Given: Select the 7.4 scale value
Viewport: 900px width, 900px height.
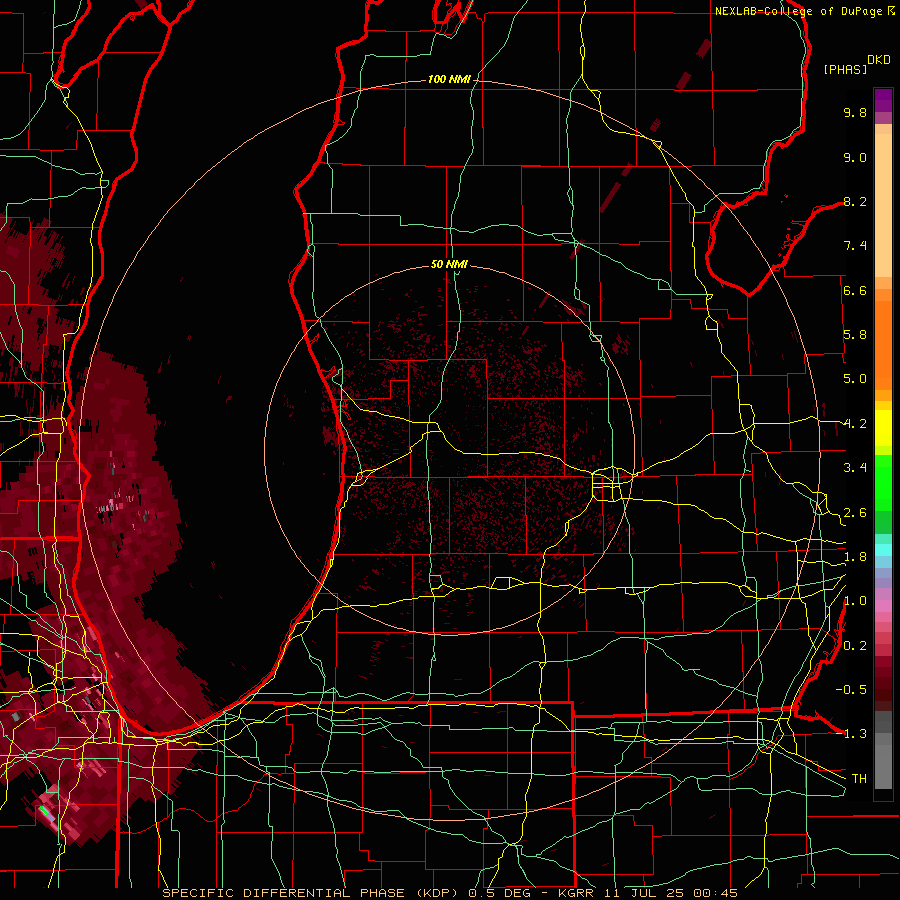Looking at the screenshot, I should coord(855,246).
